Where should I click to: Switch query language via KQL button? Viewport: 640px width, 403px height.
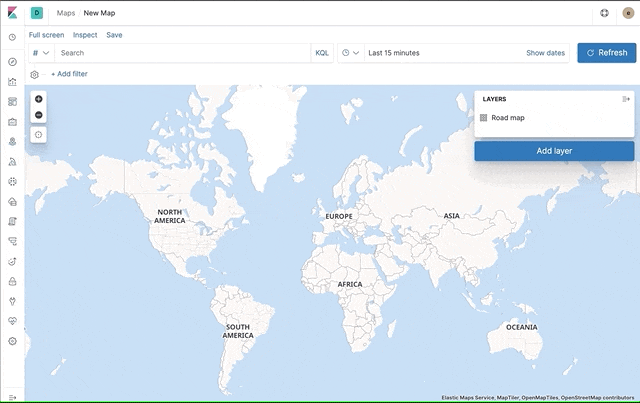click(322, 53)
